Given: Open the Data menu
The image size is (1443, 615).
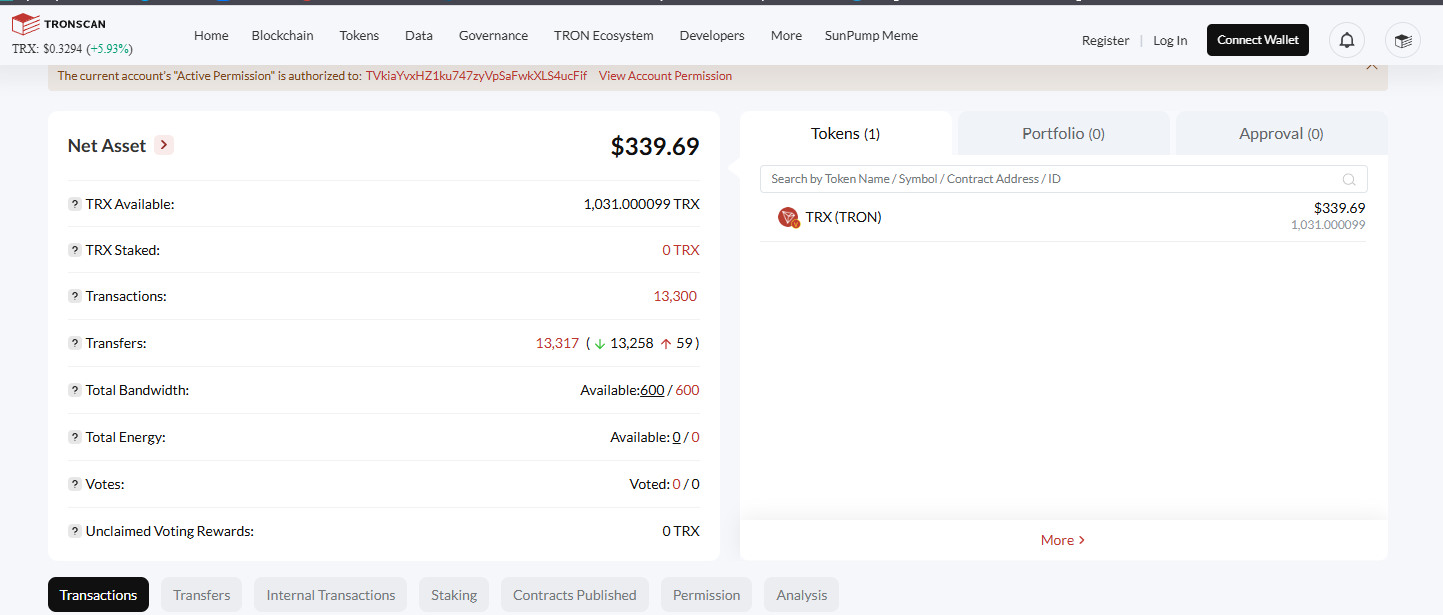Looking at the screenshot, I should tap(419, 35).
